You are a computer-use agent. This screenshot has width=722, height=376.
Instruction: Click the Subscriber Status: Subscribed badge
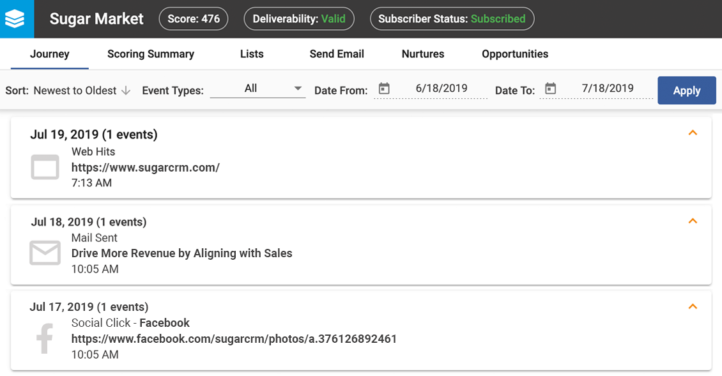point(452,19)
